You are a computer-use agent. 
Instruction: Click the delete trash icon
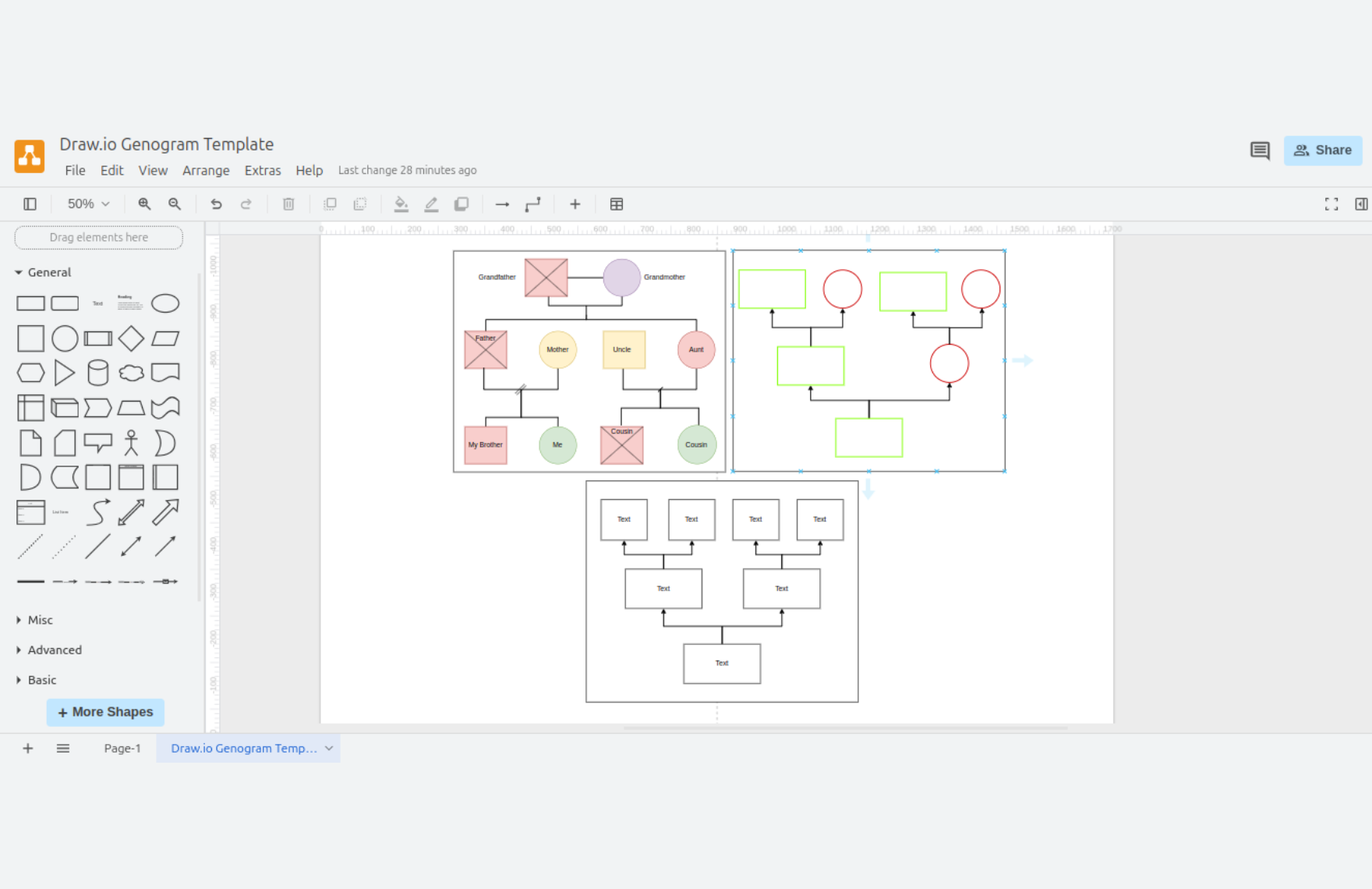[288, 204]
